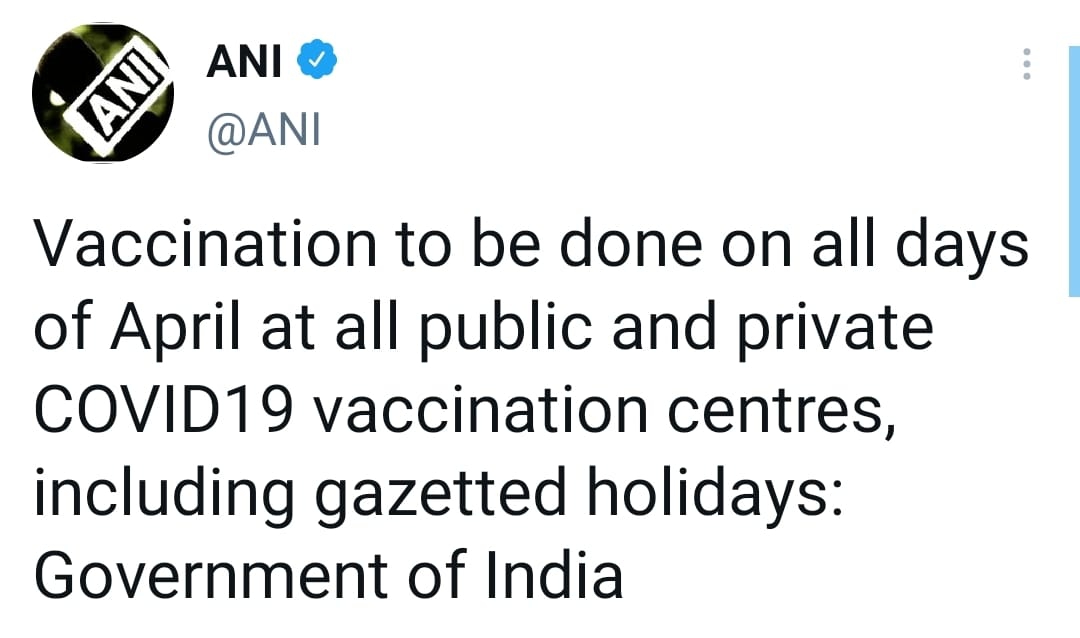
Task: Click the blue vertical bar at right edge
Action: 1074,171
